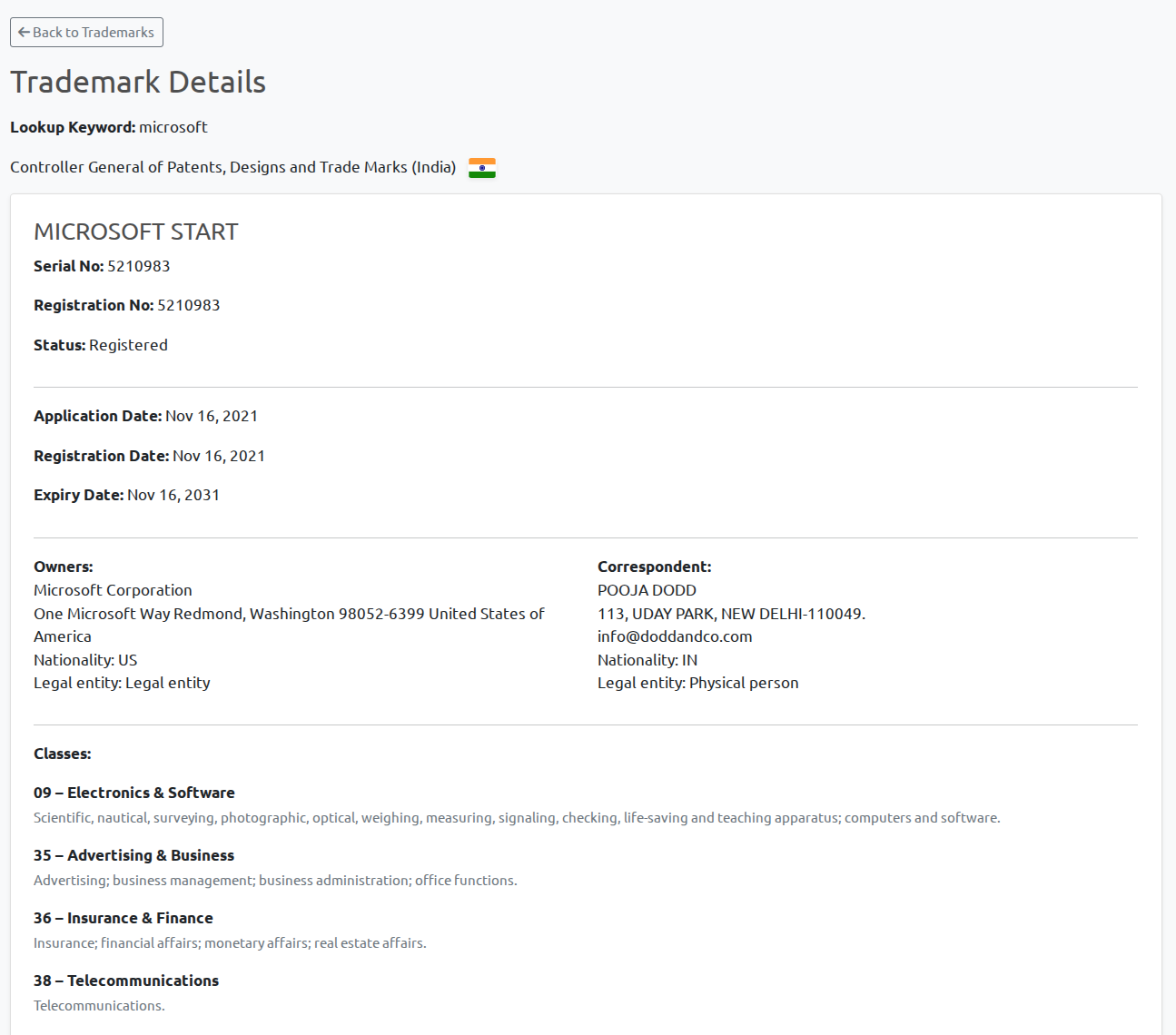Click the Registration No field text
1176x1035 pixels.
point(126,306)
